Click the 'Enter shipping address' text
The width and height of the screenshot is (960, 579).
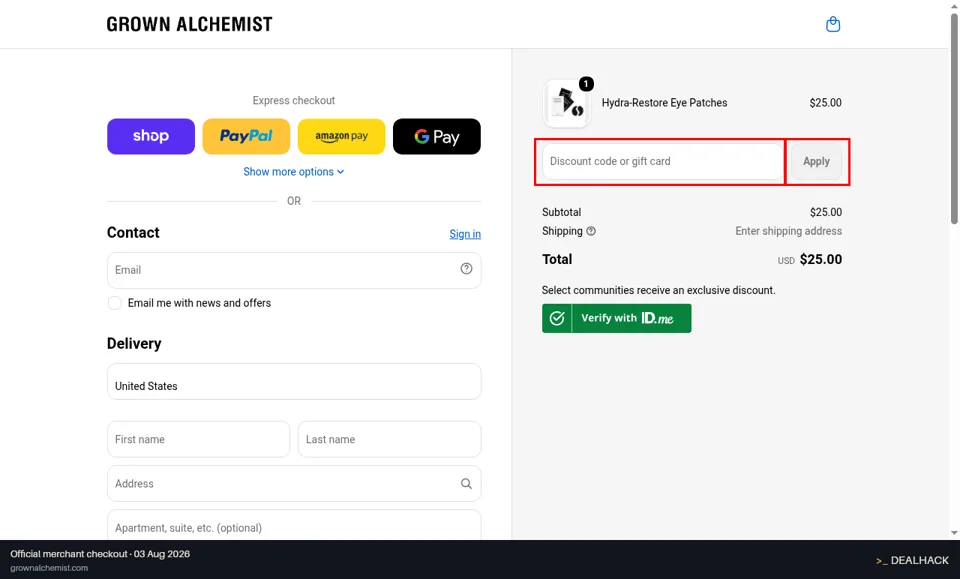click(x=789, y=231)
